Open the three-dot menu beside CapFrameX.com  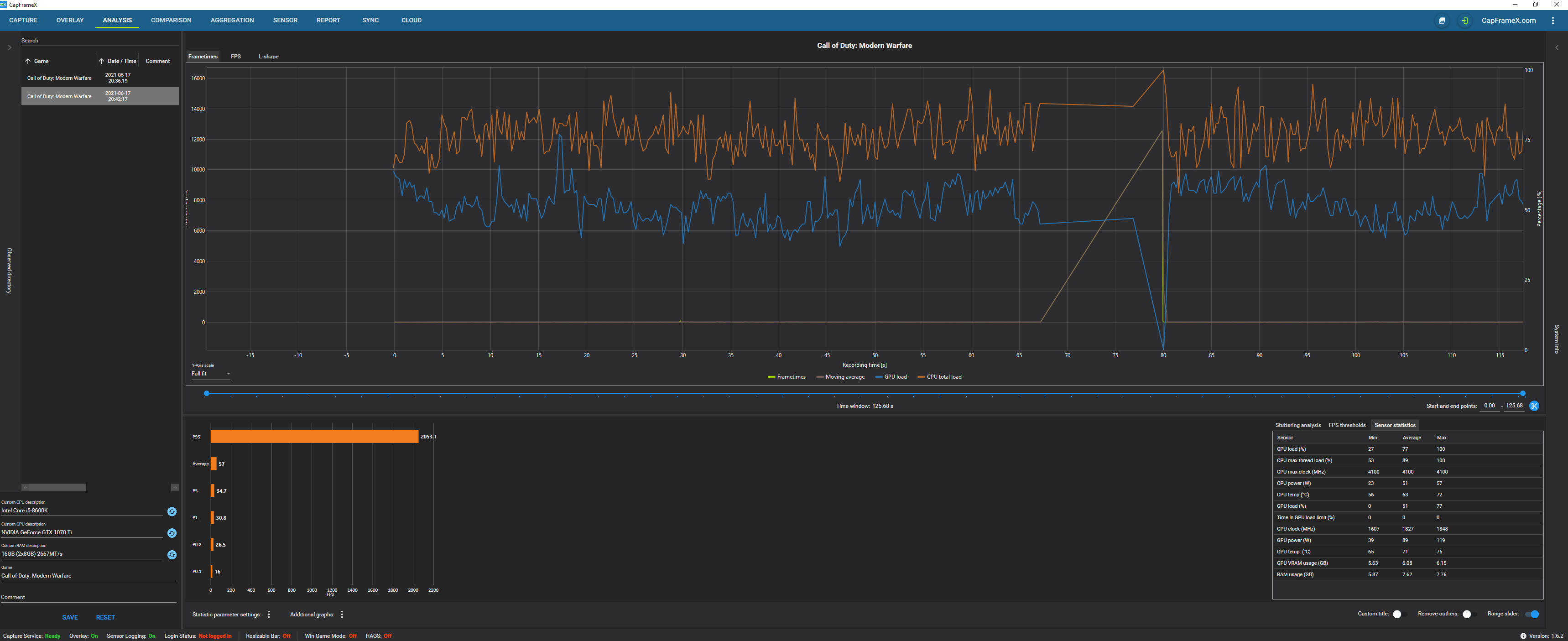1552,21
